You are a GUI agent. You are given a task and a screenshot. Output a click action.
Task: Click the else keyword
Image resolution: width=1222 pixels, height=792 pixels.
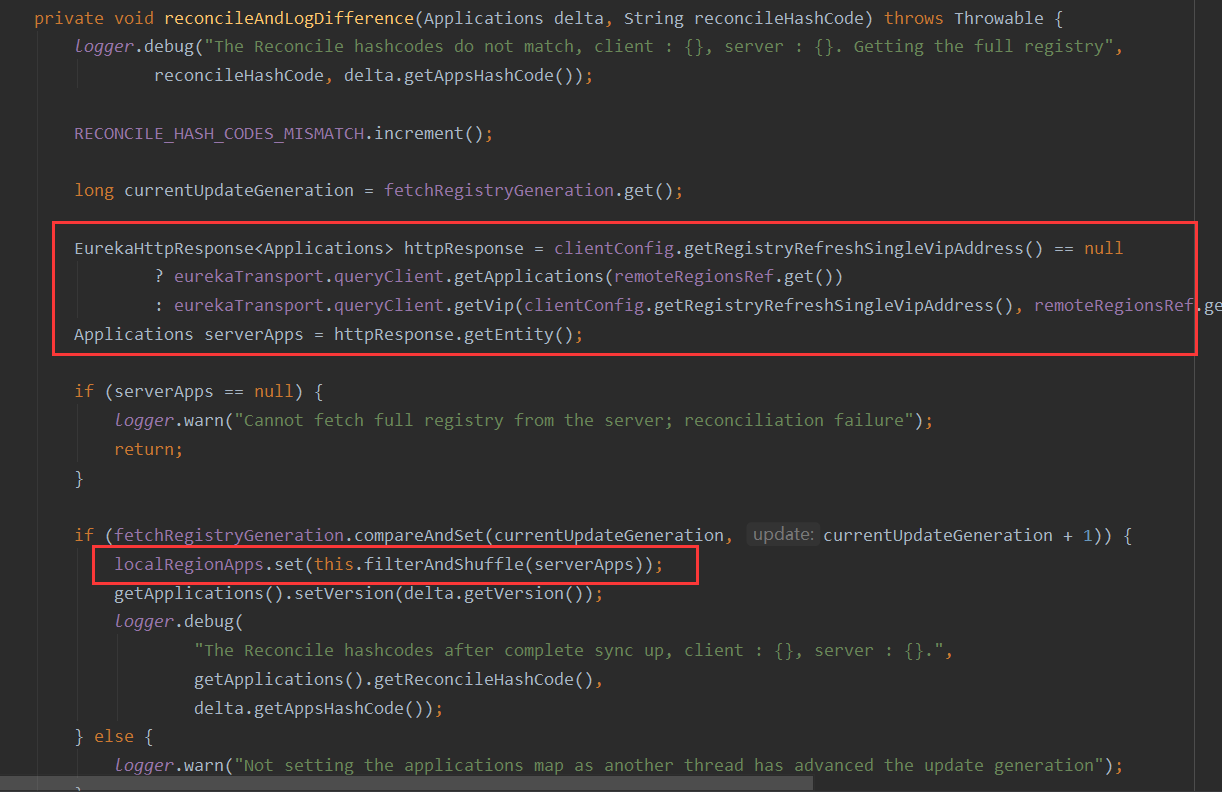(x=114, y=736)
